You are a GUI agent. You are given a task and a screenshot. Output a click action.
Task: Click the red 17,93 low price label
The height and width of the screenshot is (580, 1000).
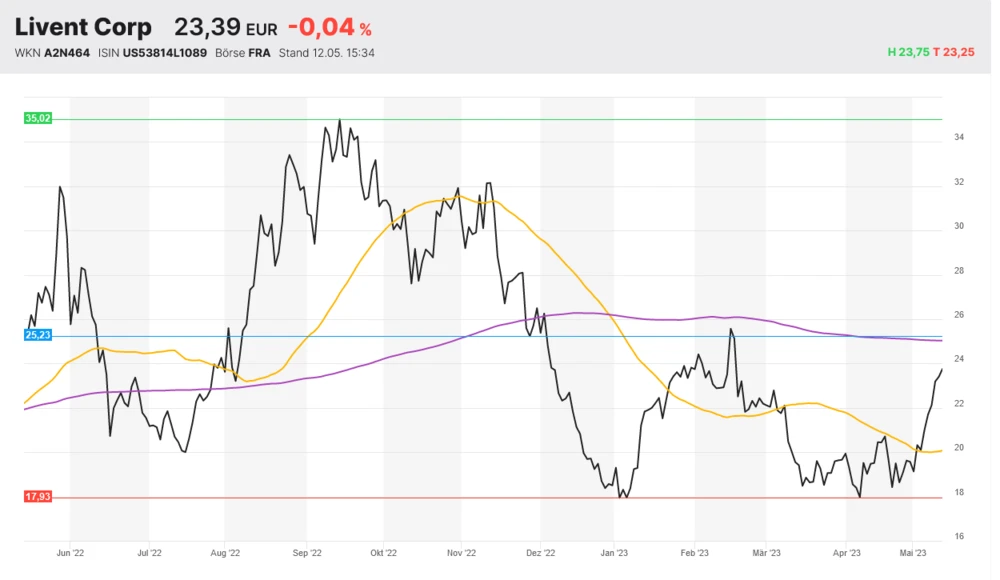(37, 497)
